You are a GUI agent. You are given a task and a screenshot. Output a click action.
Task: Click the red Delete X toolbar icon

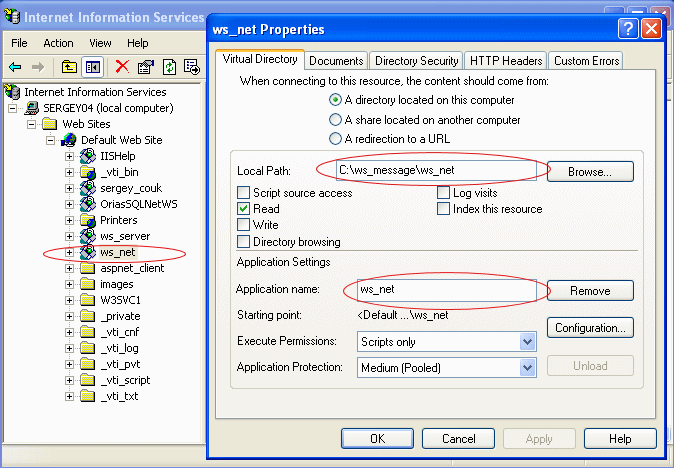123,67
